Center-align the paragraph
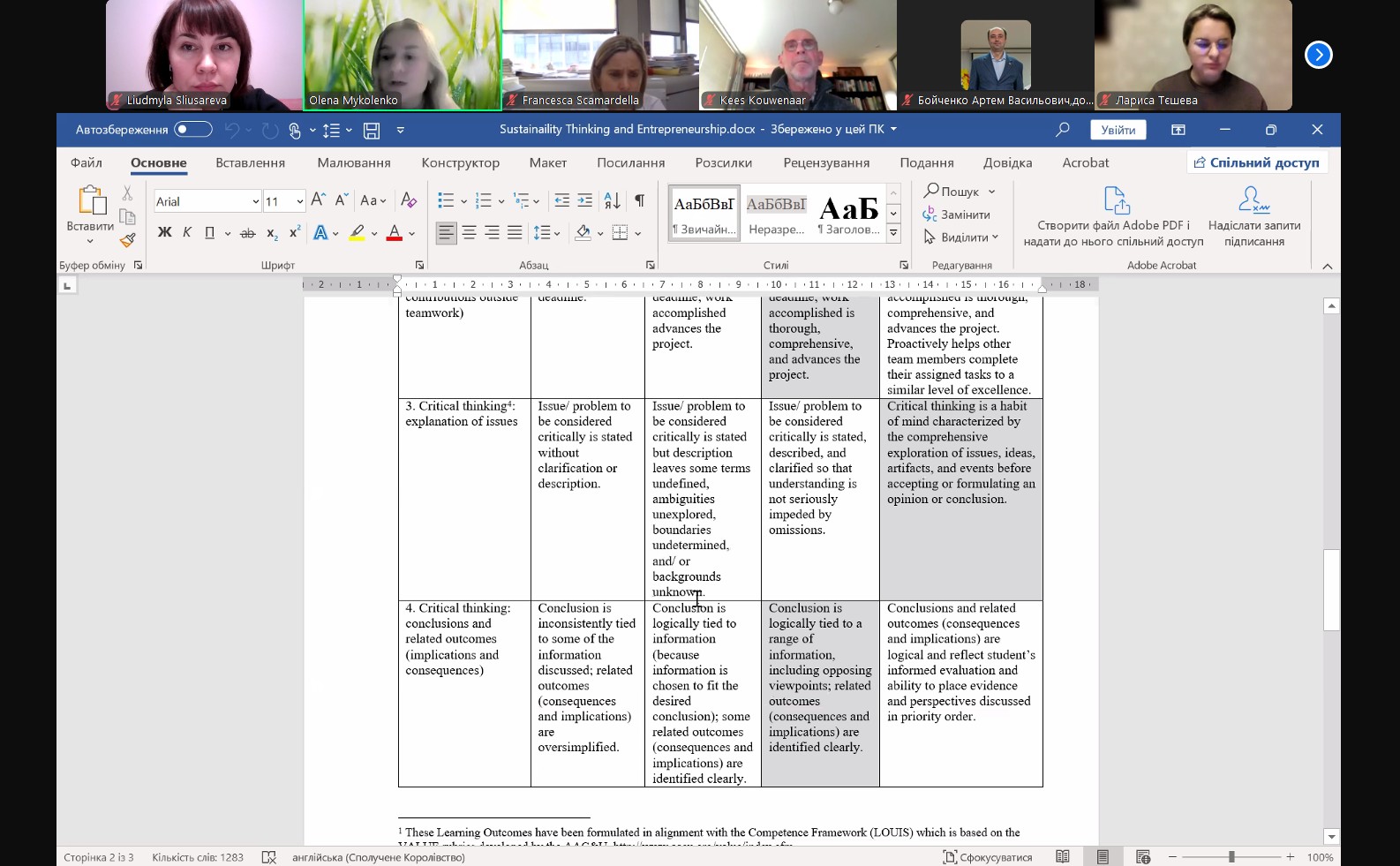Screen dimensions: 1400x866 click(470, 233)
